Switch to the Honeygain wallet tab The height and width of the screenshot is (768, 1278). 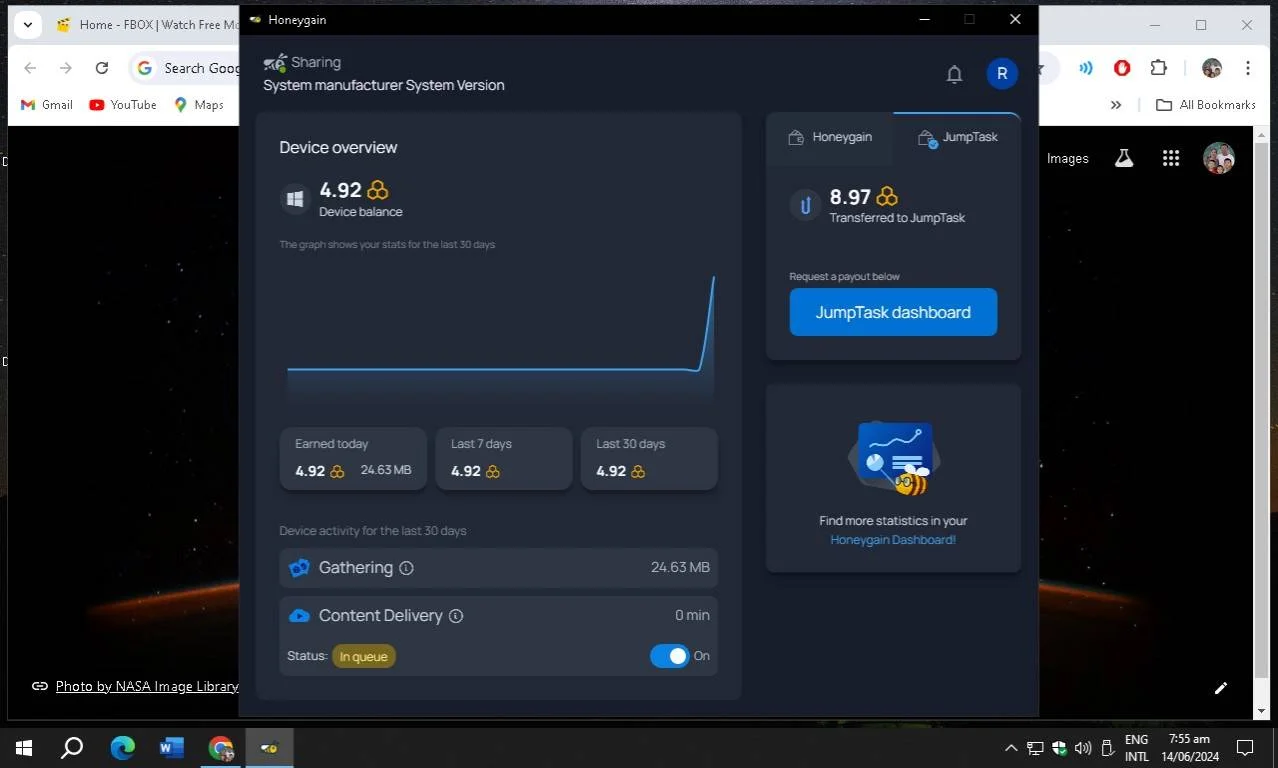click(830, 137)
